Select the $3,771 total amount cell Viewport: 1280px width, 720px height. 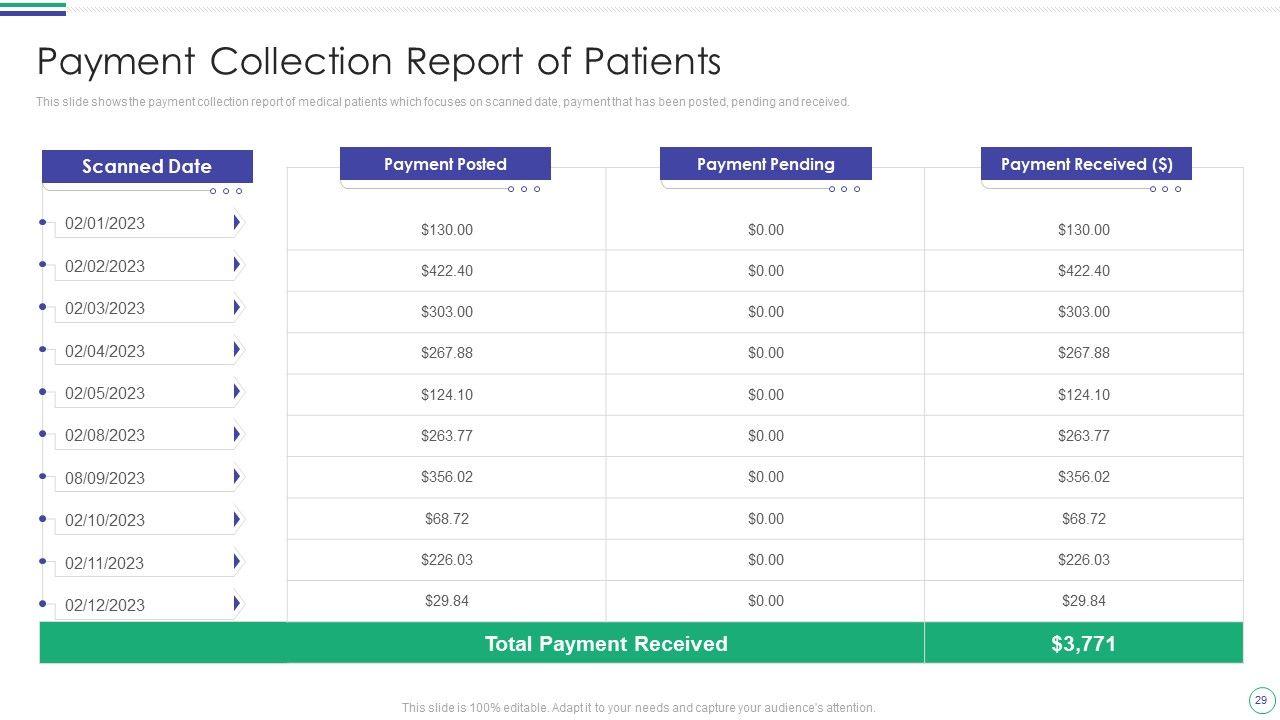click(x=1083, y=644)
